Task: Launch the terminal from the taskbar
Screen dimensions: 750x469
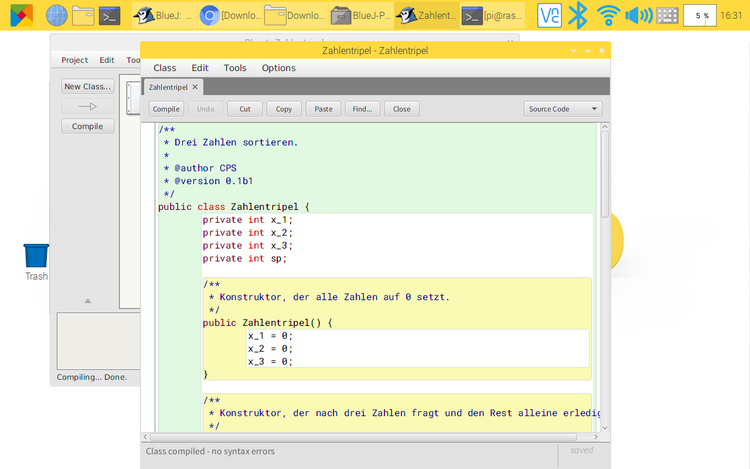Action: (112, 15)
